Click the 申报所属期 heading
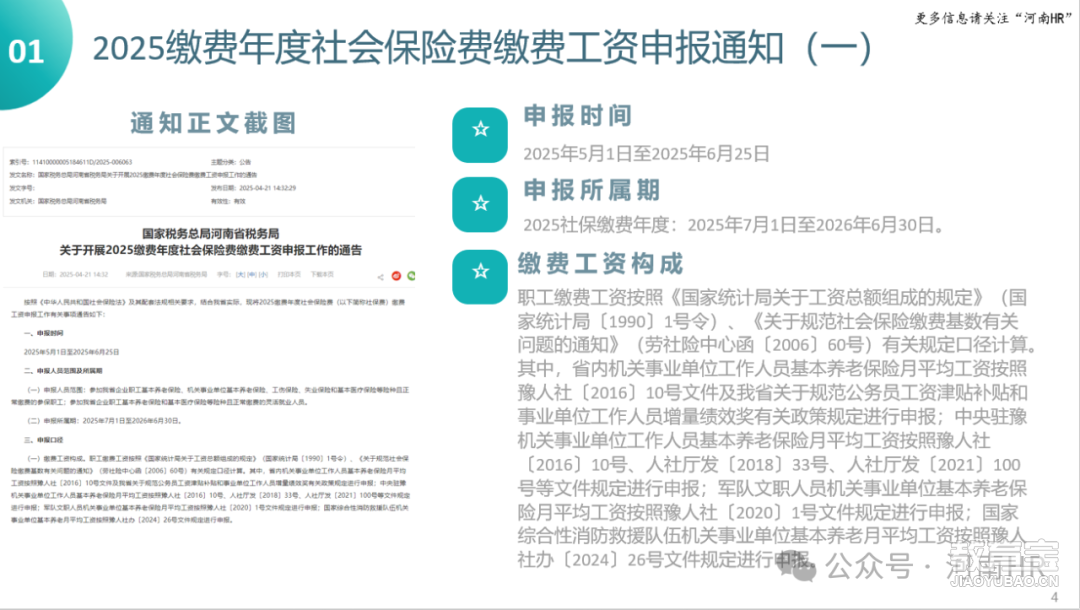This screenshot has height=610, width=1080. [592, 190]
